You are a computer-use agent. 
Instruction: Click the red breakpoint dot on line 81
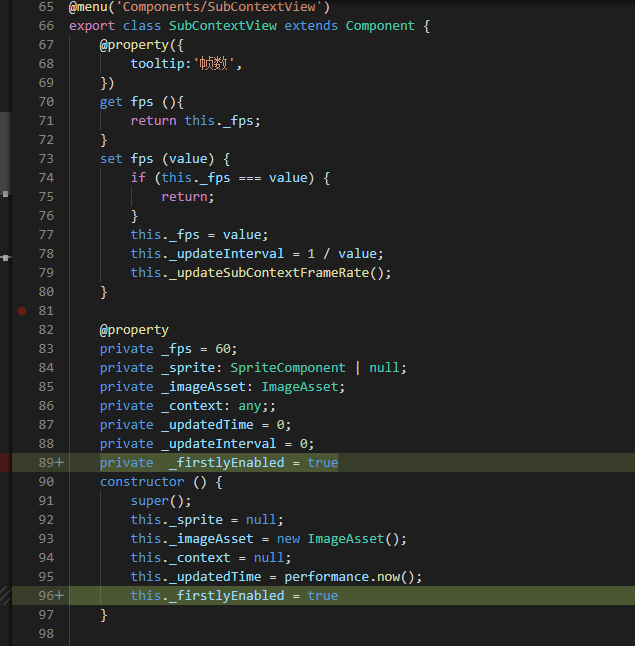click(22, 311)
